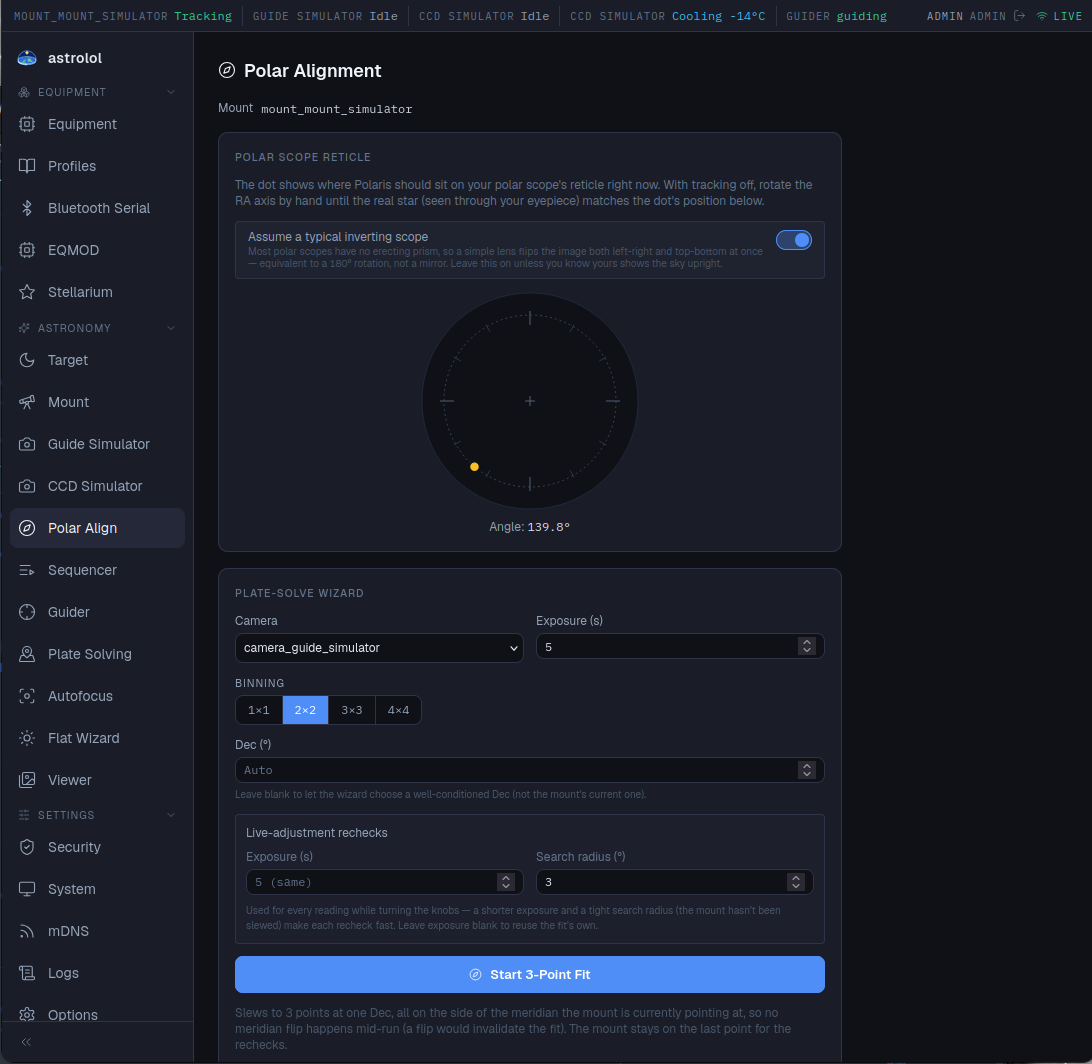Select 3×3 binning
Viewport: 1092px width, 1064px height.
[352, 710]
